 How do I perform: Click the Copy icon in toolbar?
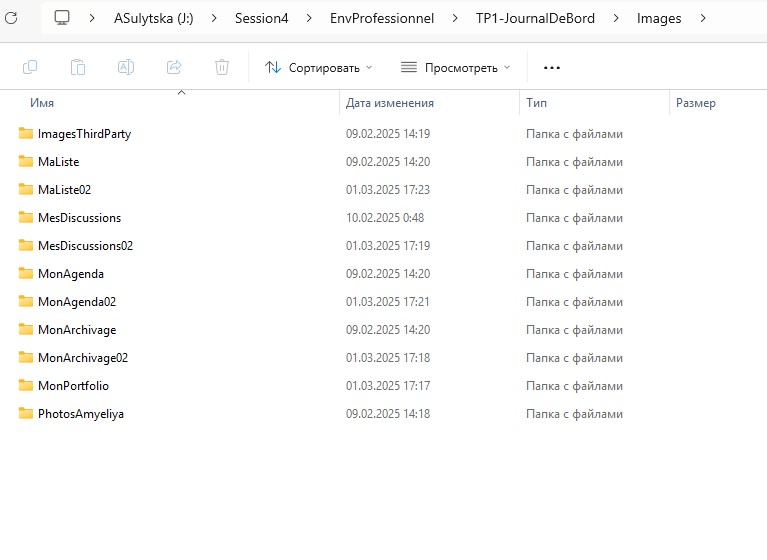click(x=30, y=67)
